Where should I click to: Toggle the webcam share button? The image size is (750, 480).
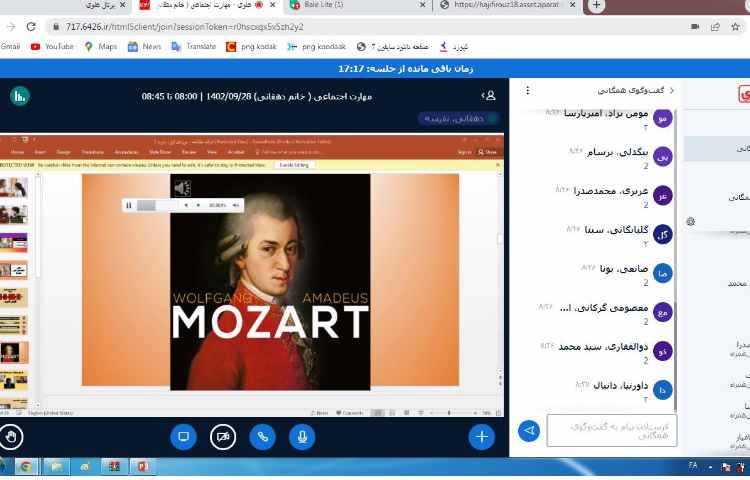pyautogui.click(x=223, y=436)
